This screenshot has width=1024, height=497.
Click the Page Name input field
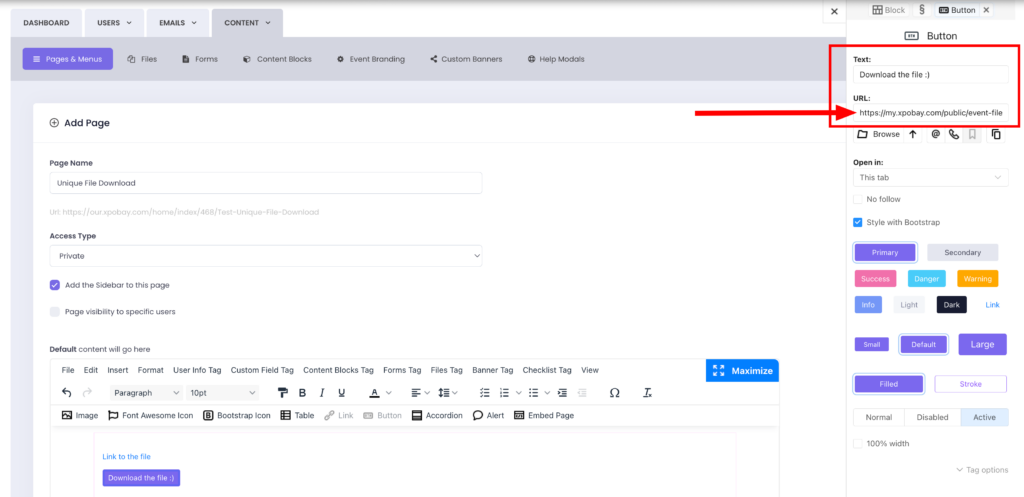click(266, 183)
